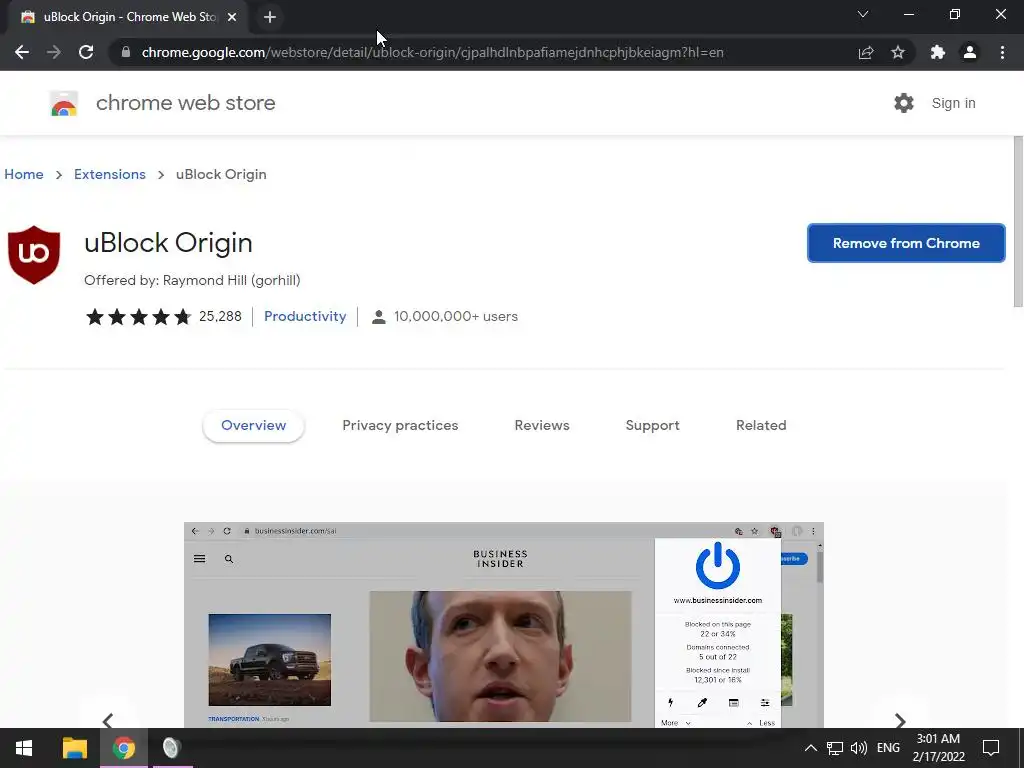Viewport: 1024px width, 768px height.
Task: Bookmark this tab with the star icon
Action: click(x=898, y=52)
